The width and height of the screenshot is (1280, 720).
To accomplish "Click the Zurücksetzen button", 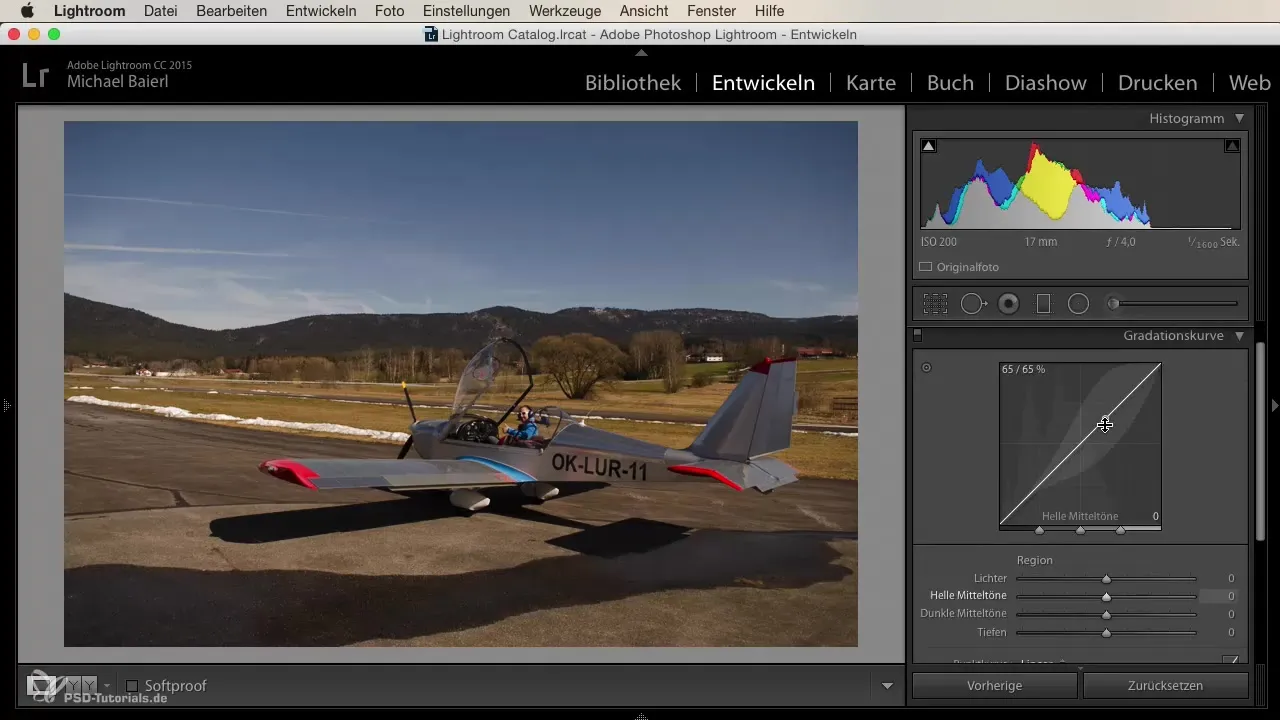I will click(1166, 686).
